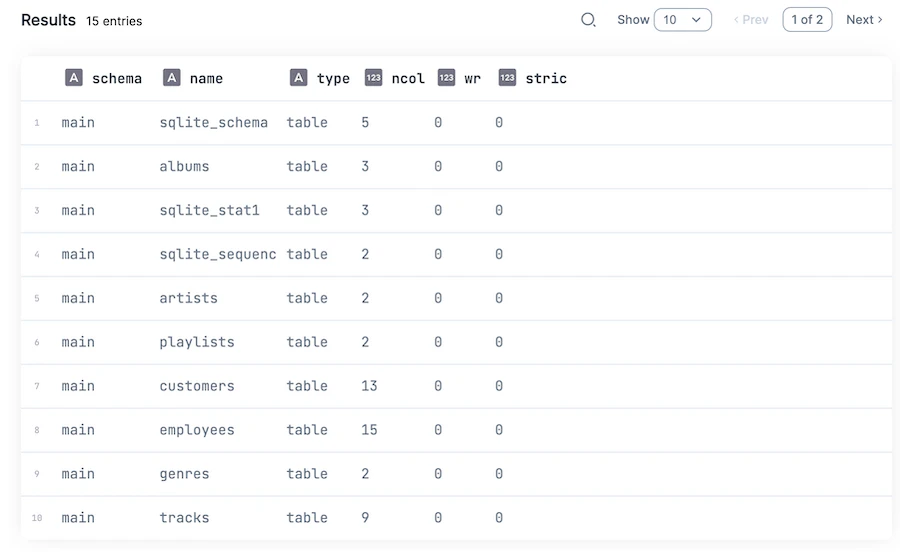
Task: Click the schema cell in artists row
Action: pyautogui.click(x=78, y=298)
